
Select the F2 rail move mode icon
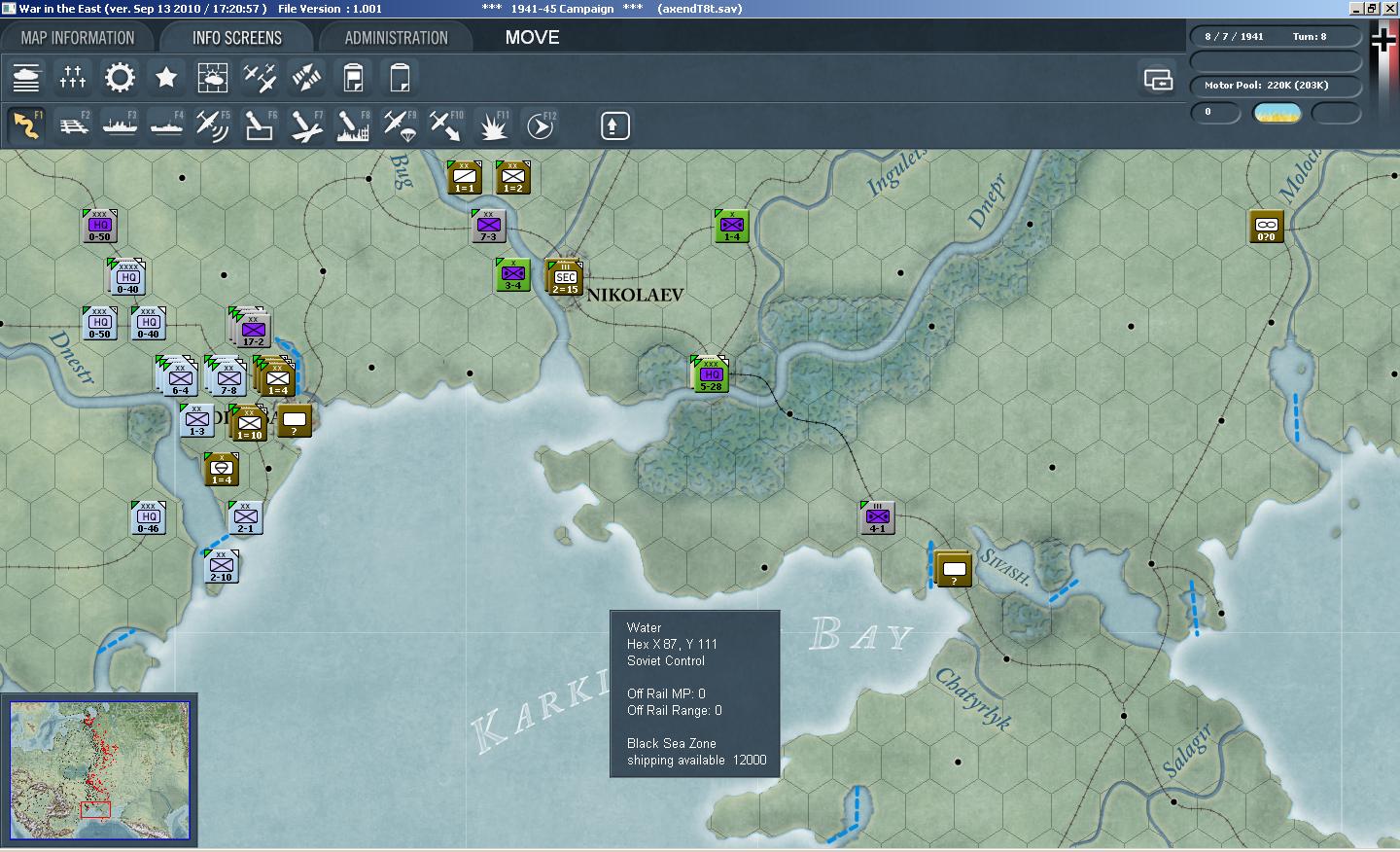(73, 125)
